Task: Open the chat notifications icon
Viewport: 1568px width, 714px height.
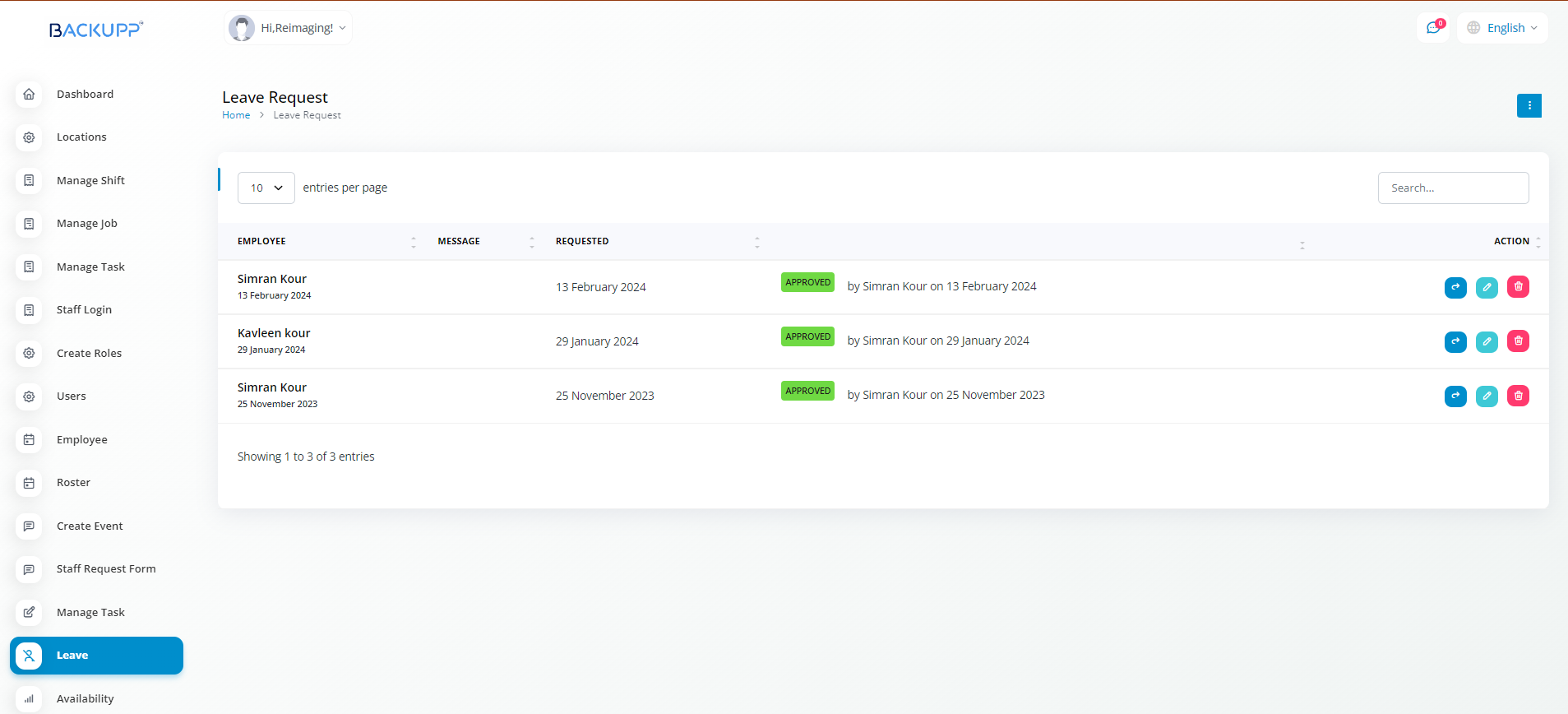Action: coord(1433,28)
